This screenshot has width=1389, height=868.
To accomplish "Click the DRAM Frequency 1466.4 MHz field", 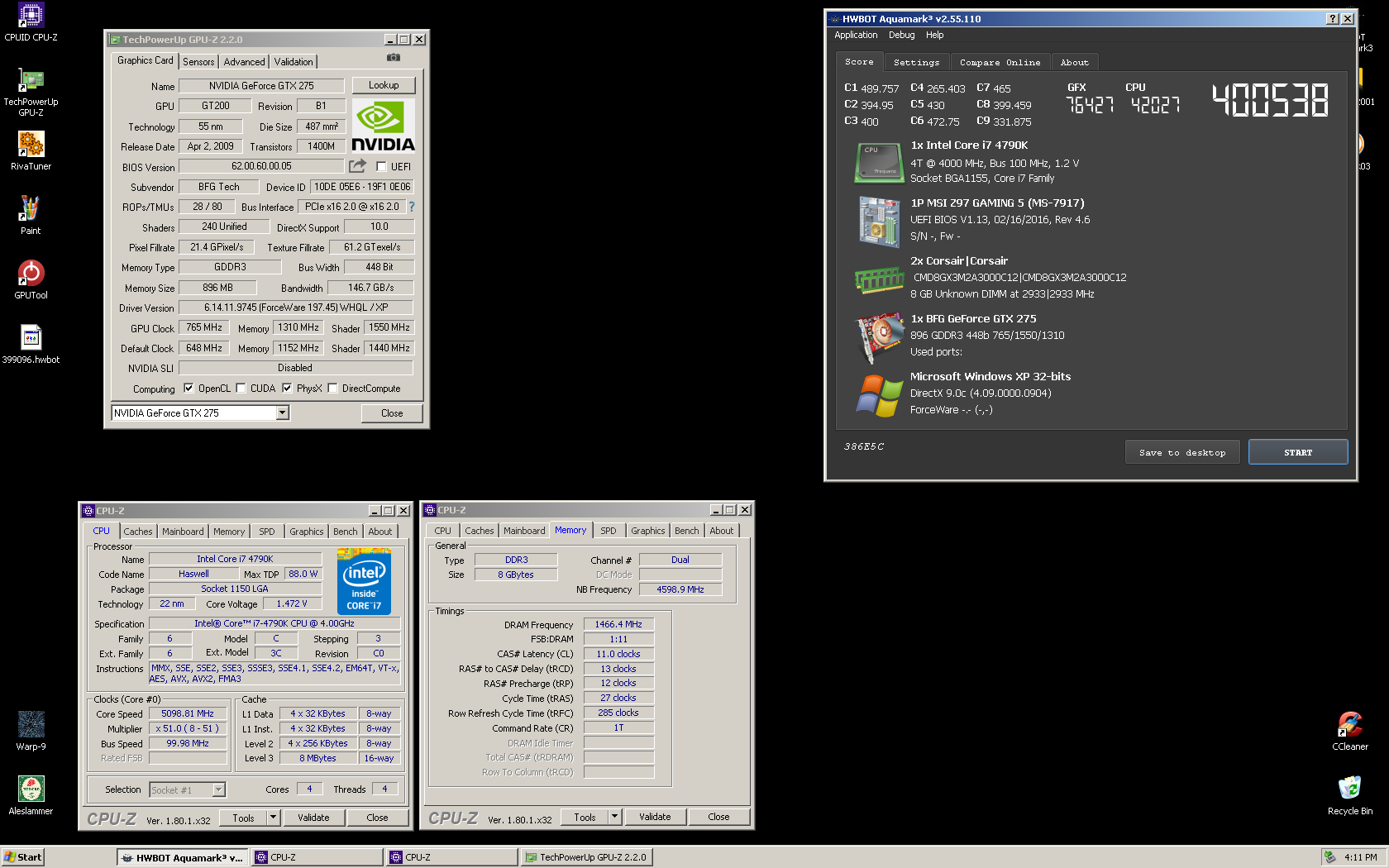I will pos(618,624).
